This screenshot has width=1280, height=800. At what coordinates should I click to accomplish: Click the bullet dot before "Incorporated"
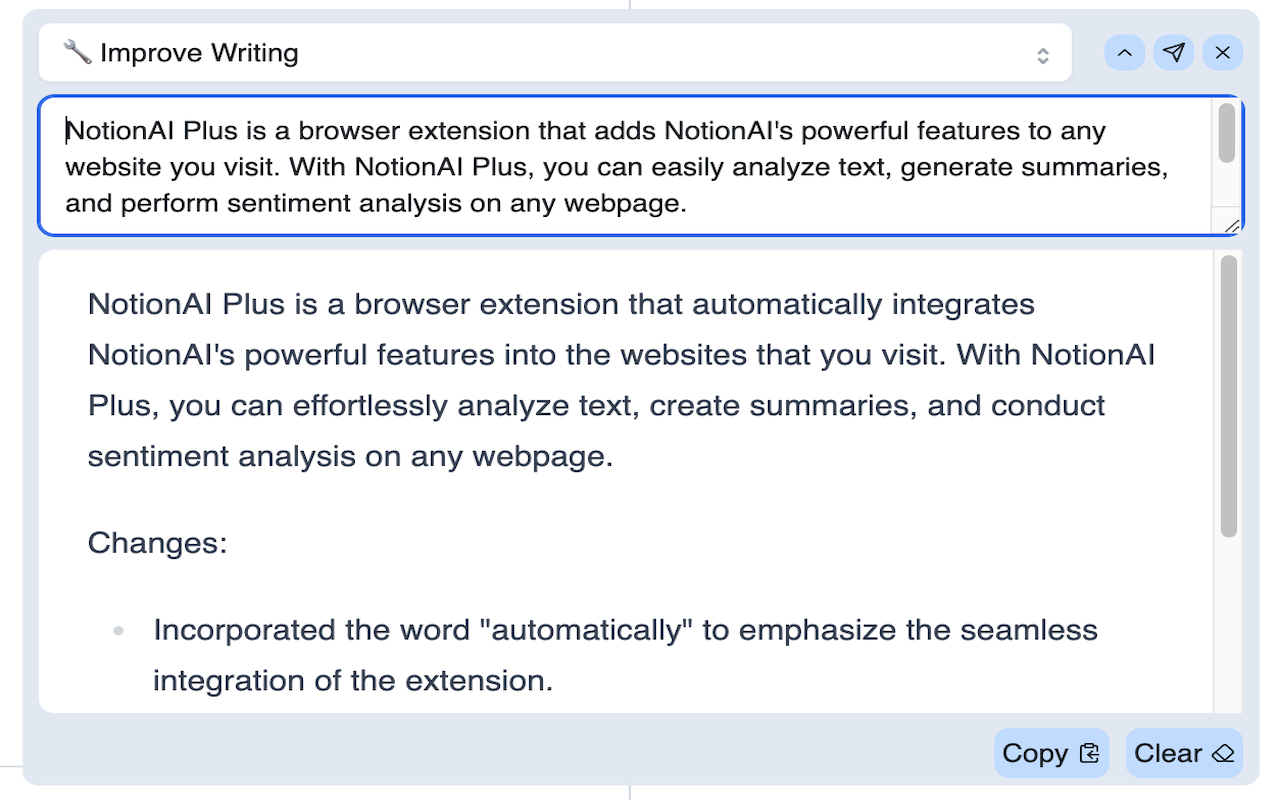click(119, 631)
